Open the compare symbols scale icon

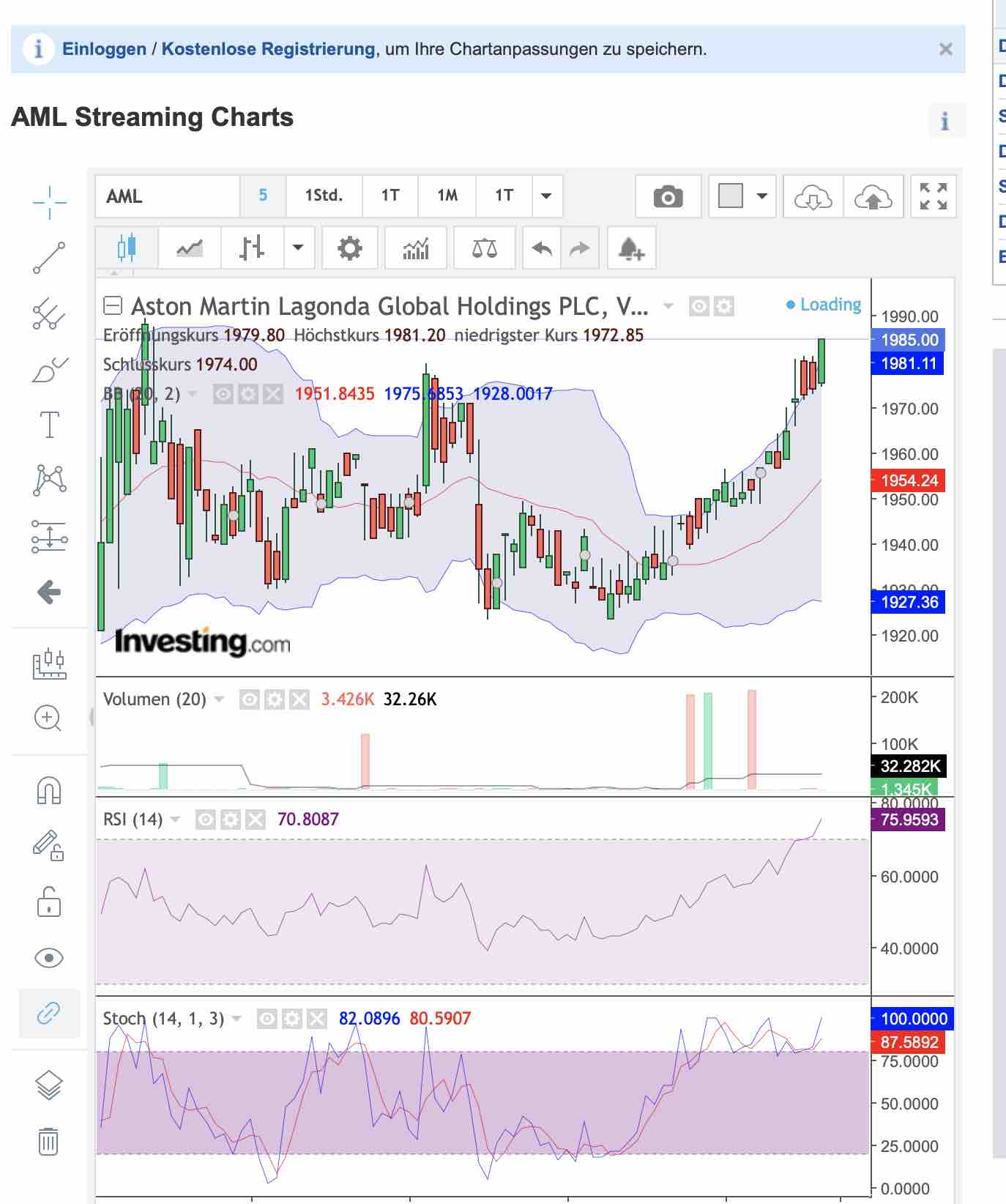[x=484, y=249]
